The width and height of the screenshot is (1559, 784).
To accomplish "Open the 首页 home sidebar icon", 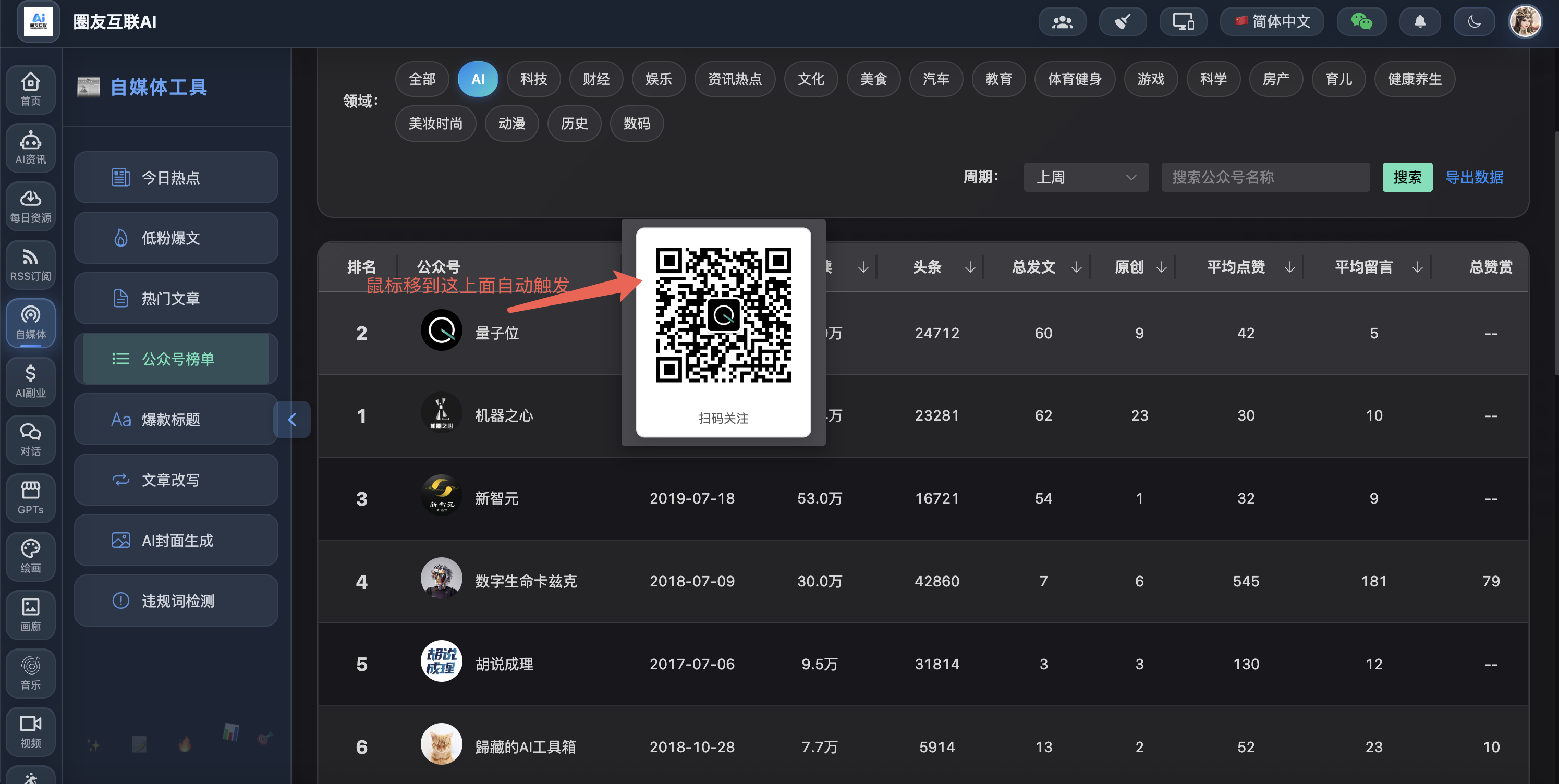I will (x=30, y=89).
